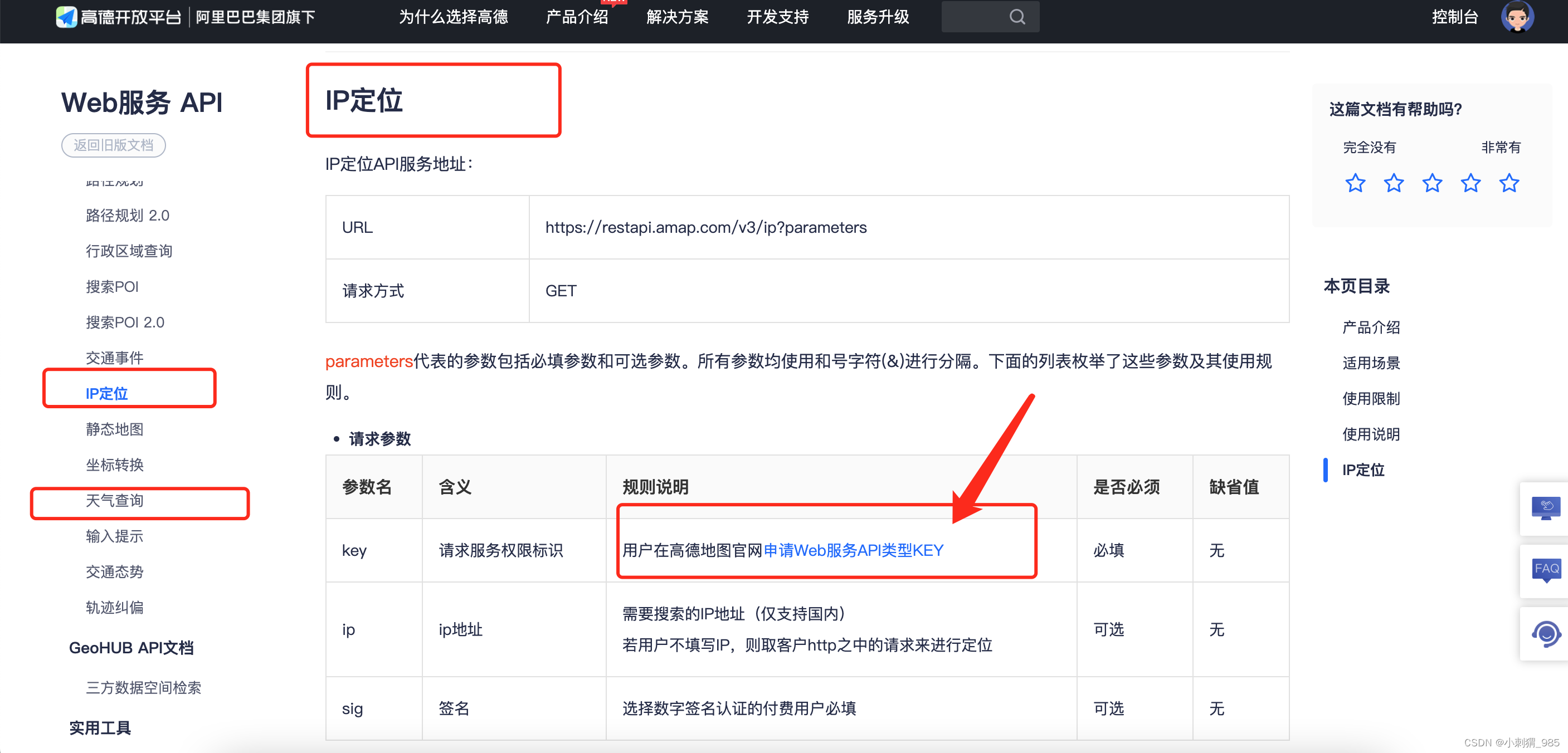The image size is (1568, 753).
Task: Rate the document five stars
Action: (x=1509, y=183)
